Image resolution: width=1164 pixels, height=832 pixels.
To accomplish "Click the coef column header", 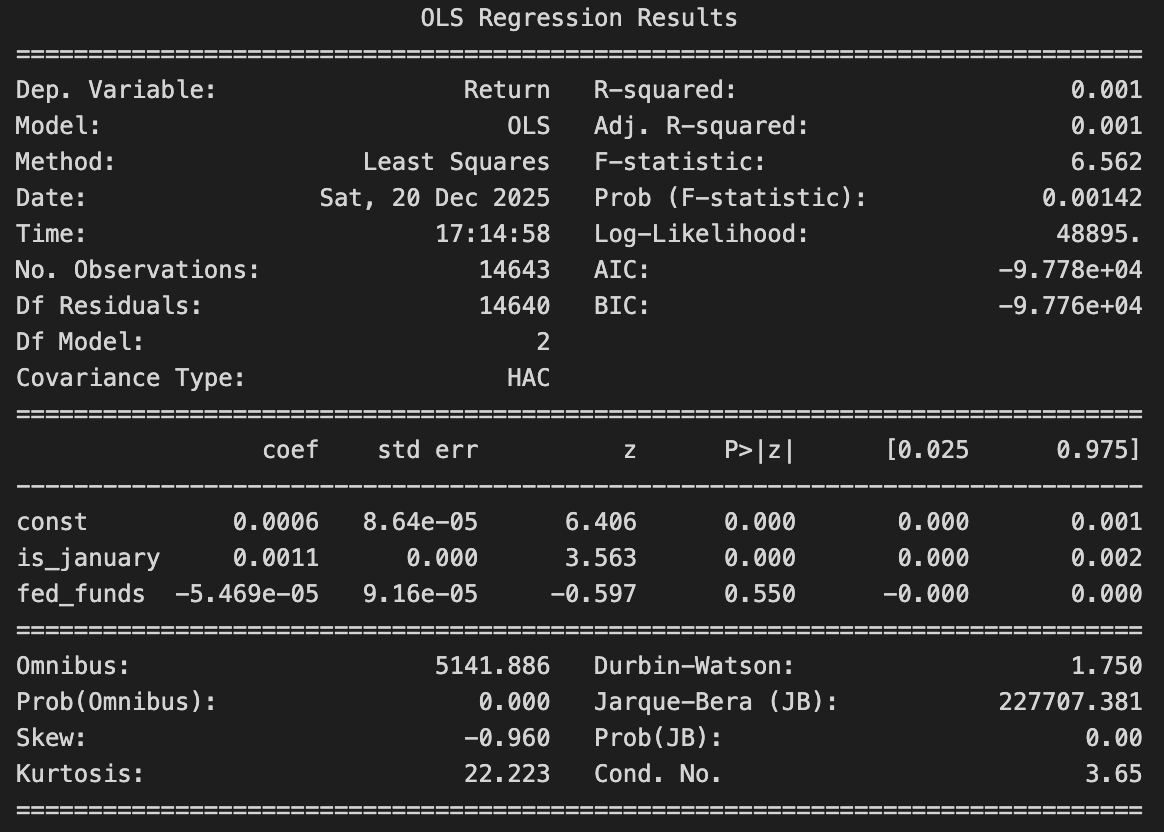I will pos(290,450).
